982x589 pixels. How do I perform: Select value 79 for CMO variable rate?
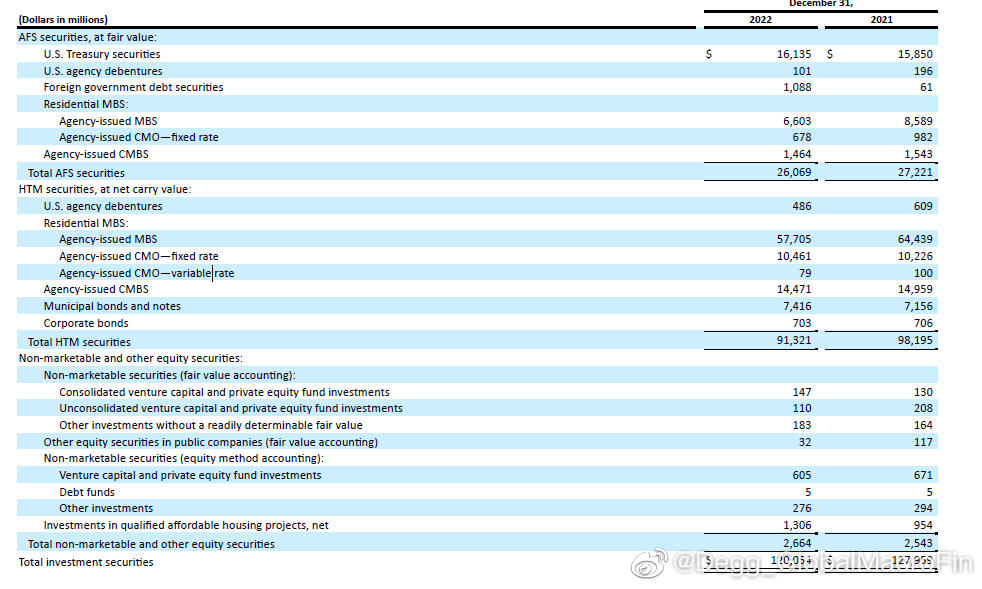805,273
